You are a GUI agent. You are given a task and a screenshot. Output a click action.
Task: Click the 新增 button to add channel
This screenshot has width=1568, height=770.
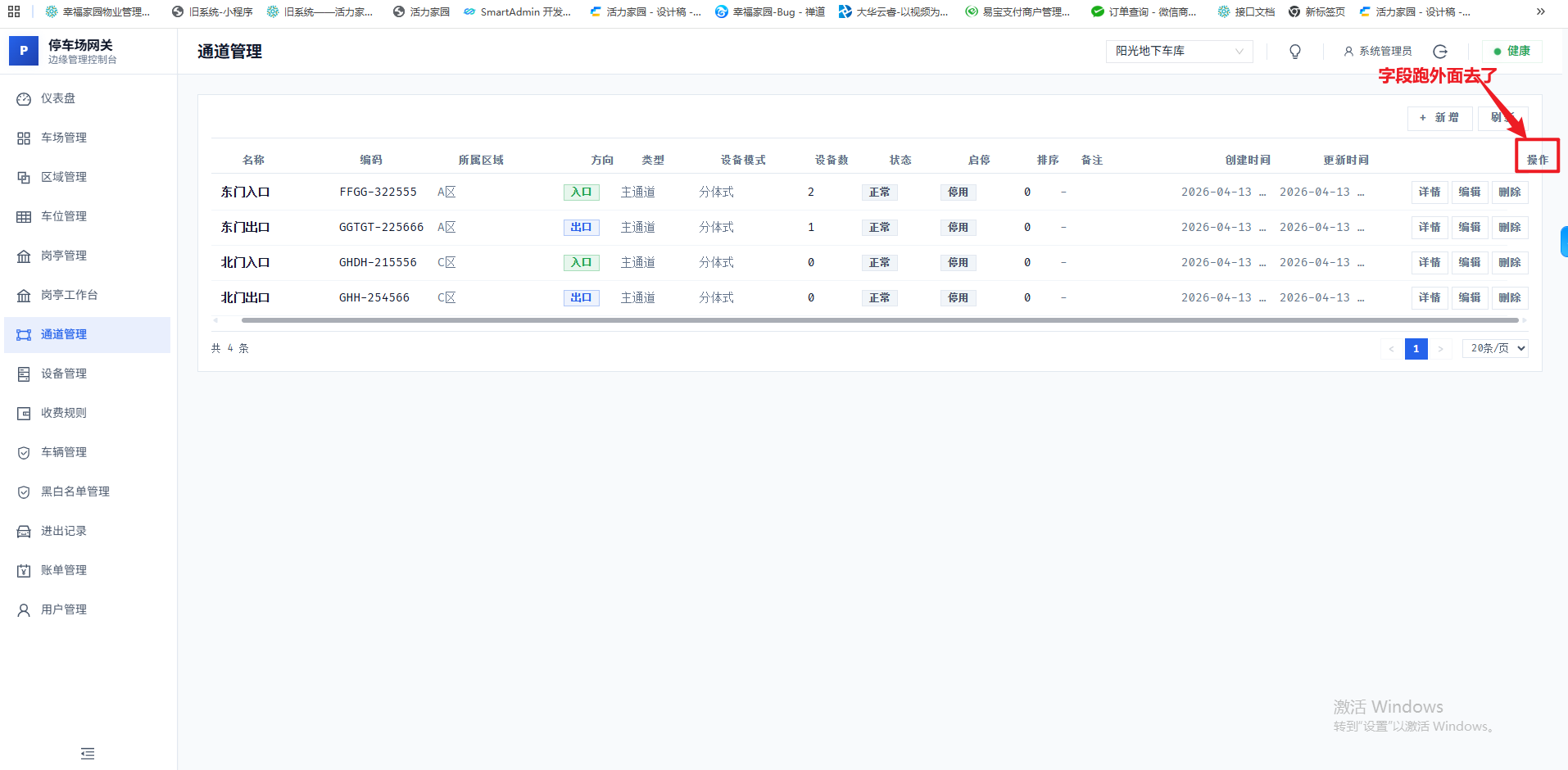click(x=1439, y=118)
